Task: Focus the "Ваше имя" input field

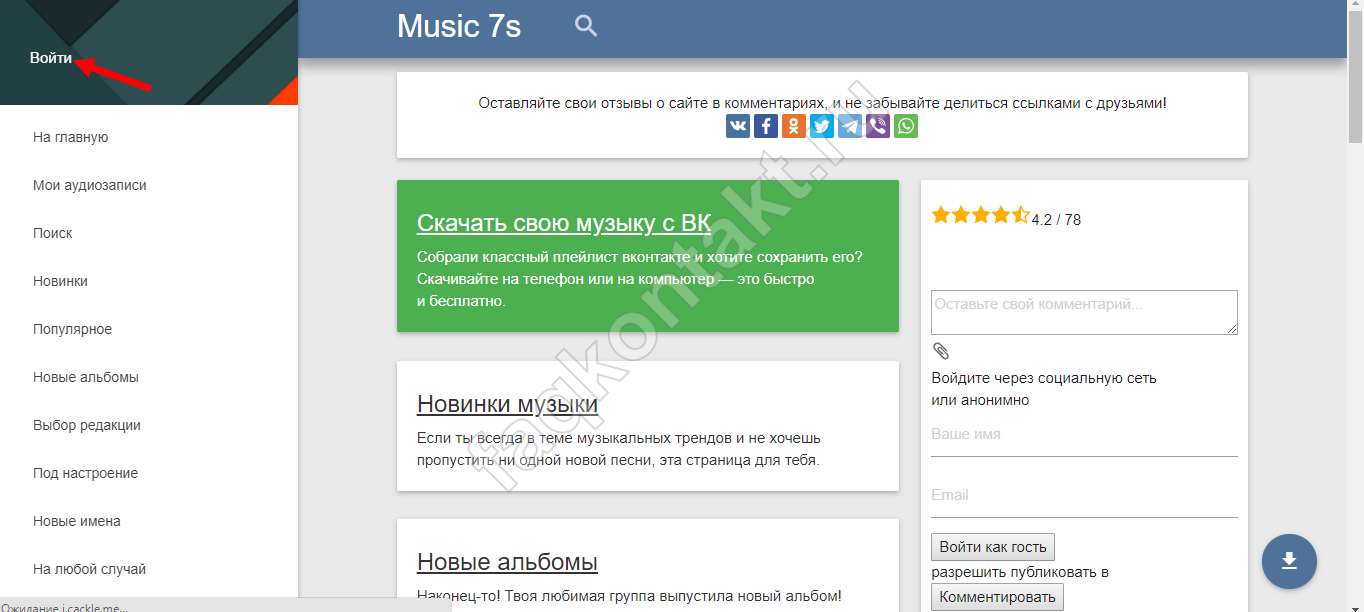Action: pos(1084,435)
